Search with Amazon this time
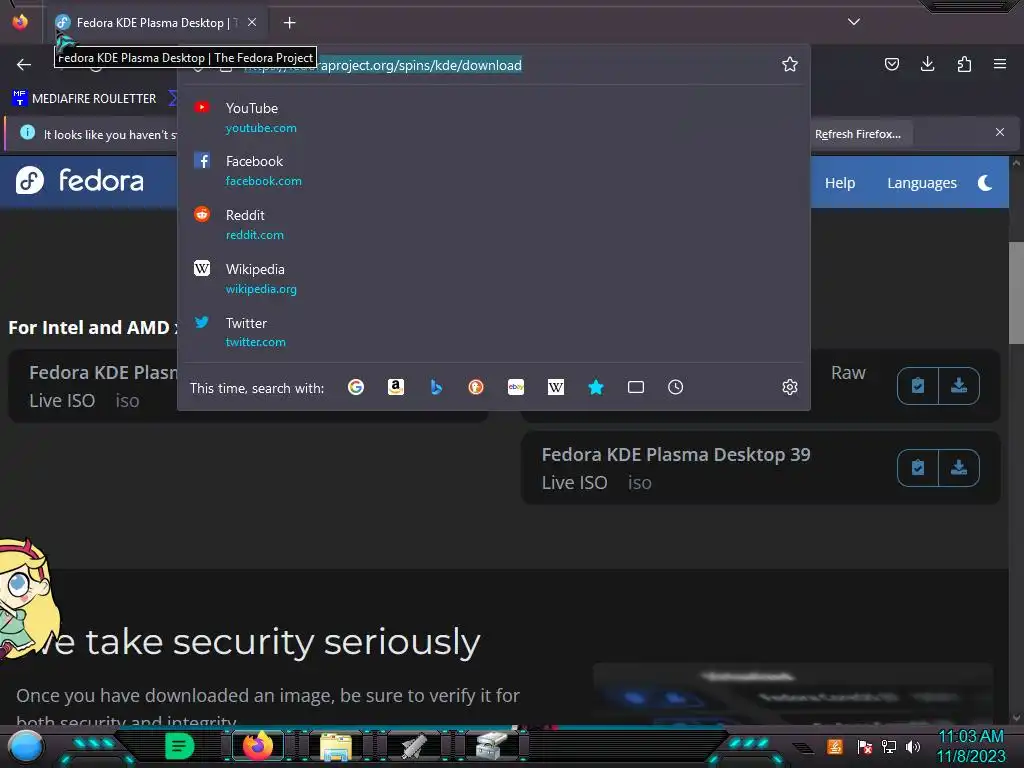Screen dimensions: 1024x768 coord(396,387)
